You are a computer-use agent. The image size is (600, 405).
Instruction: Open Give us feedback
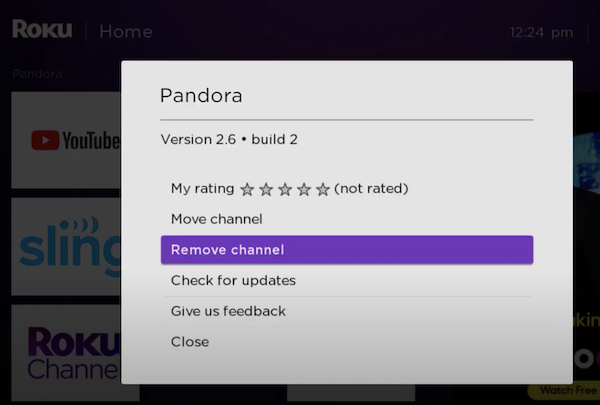tap(228, 311)
